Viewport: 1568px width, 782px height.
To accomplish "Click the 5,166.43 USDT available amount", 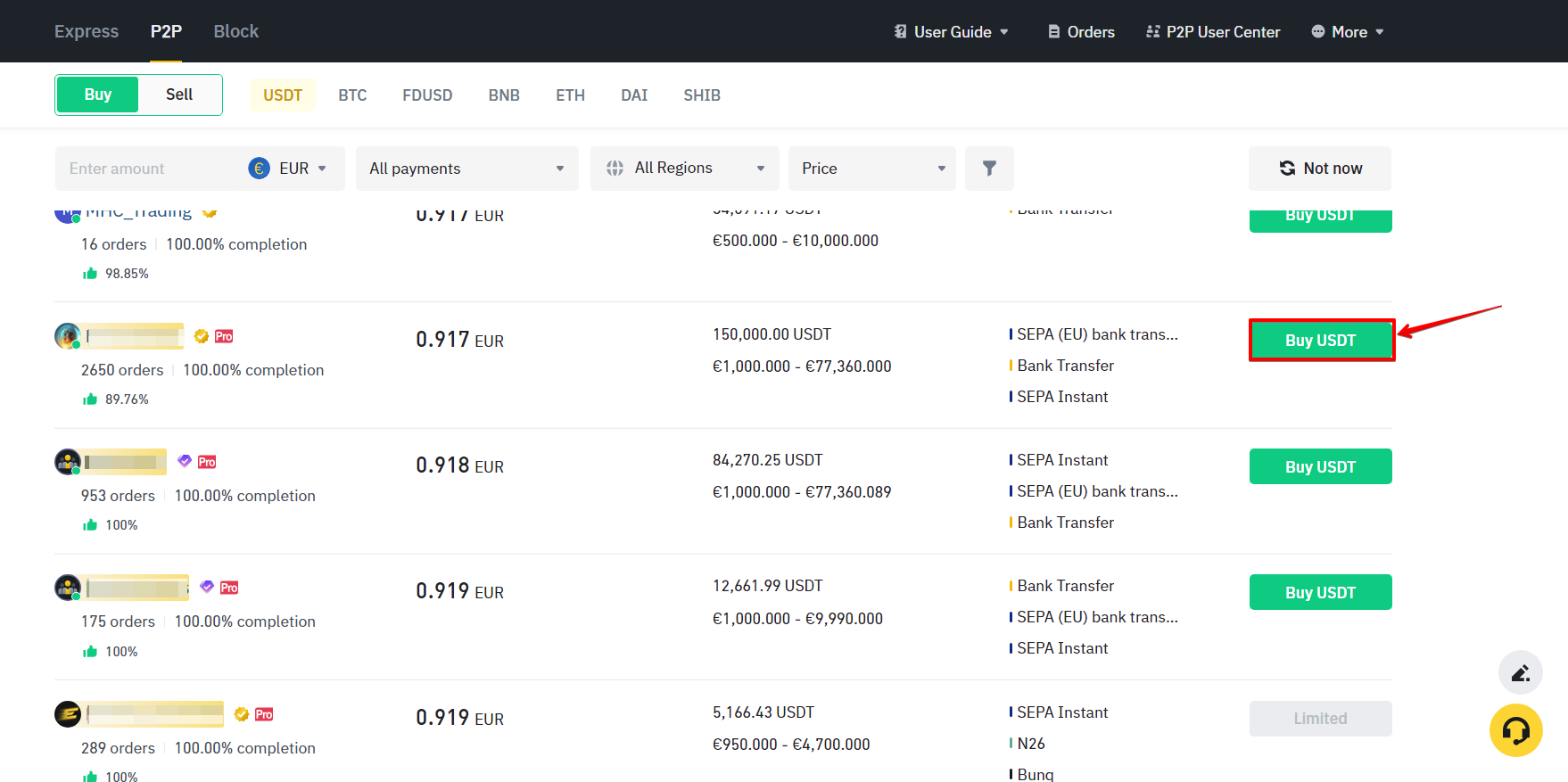I will tap(763, 712).
